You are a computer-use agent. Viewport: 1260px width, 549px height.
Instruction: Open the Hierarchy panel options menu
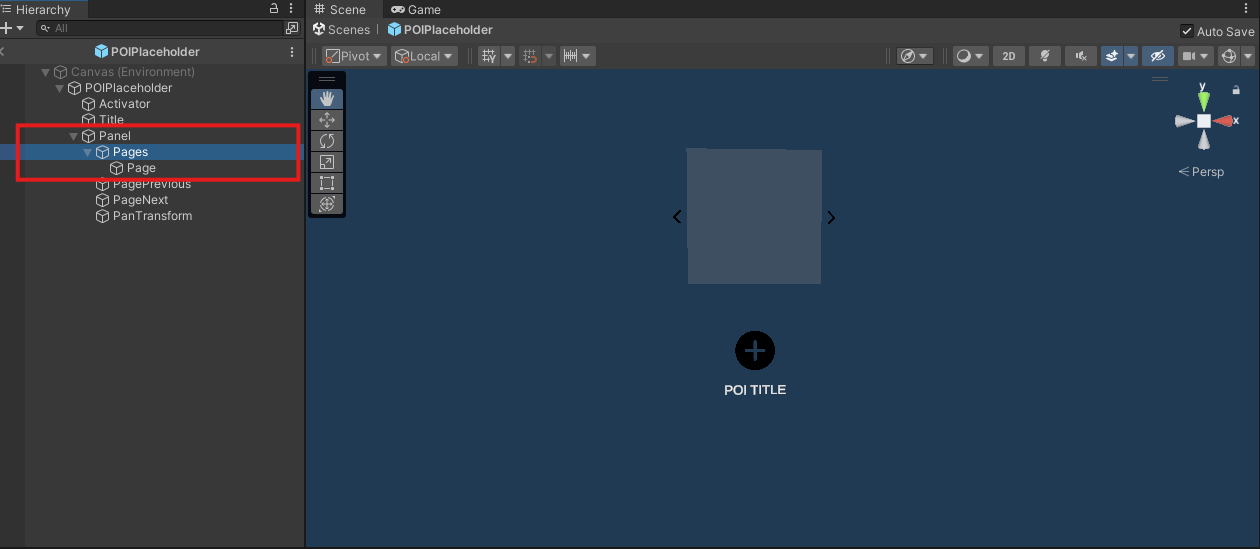pos(292,8)
